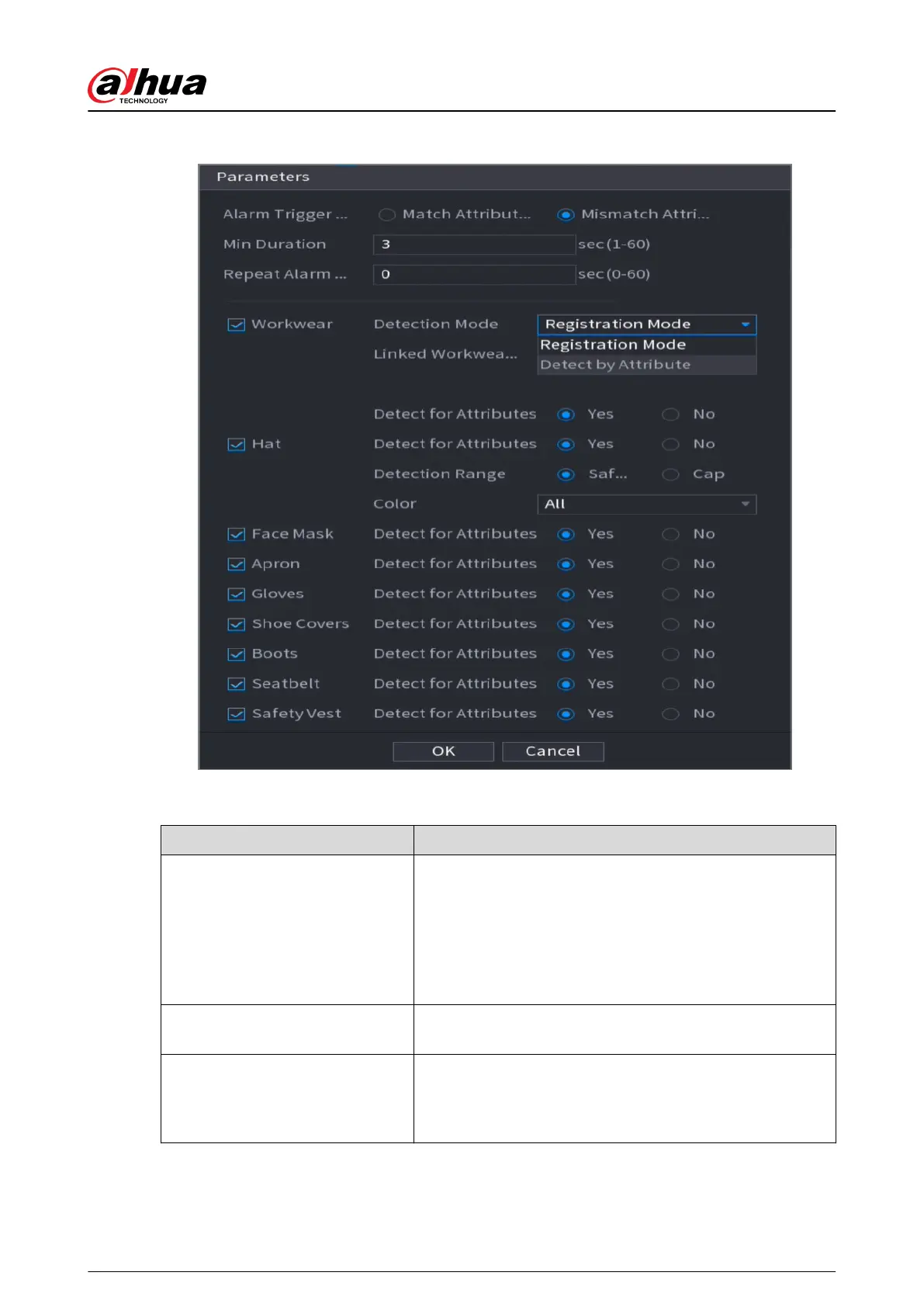Select No for Safety Vest detection
The height and width of the screenshot is (1307, 924).
[670, 714]
